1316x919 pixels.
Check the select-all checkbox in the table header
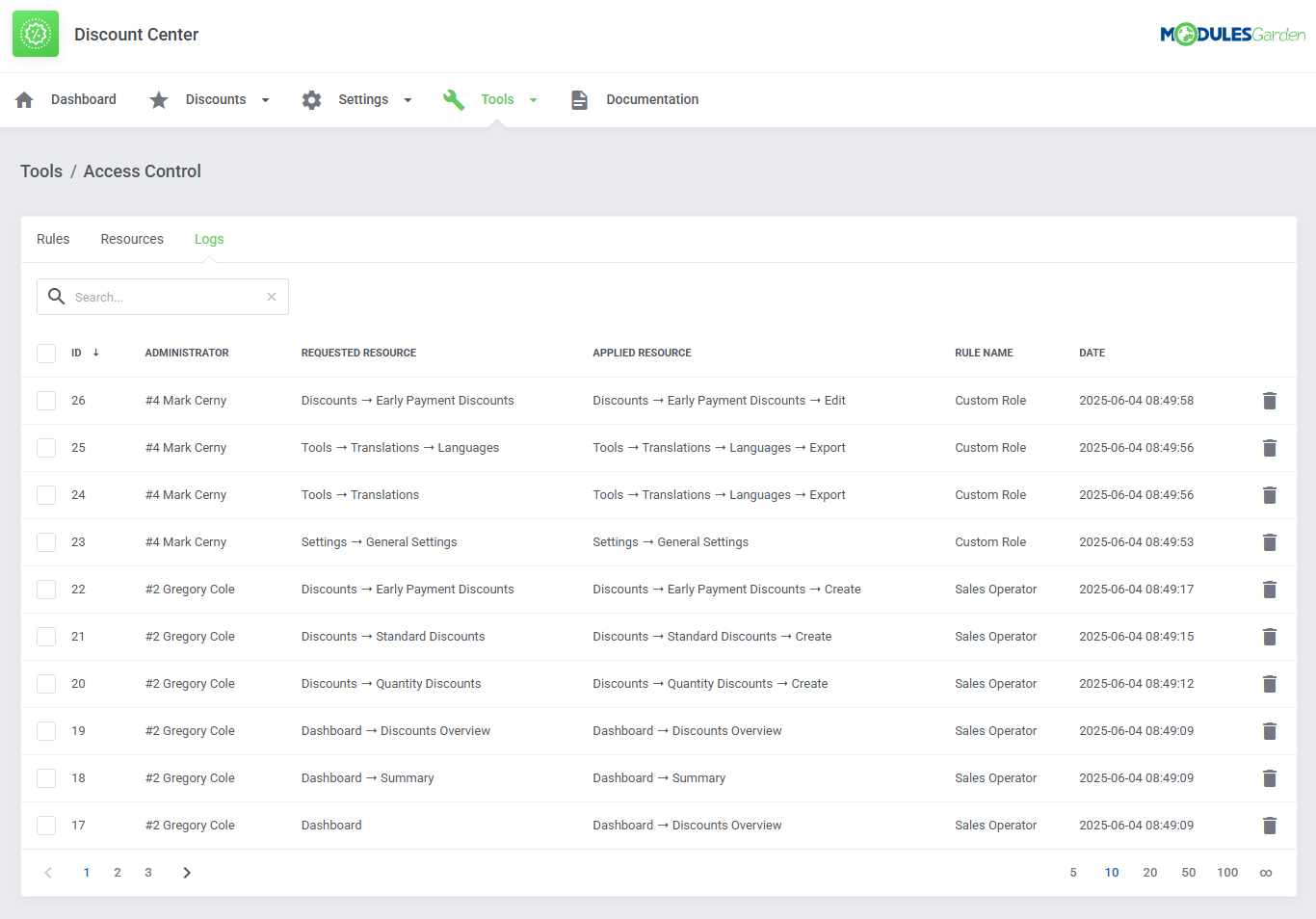point(45,353)
